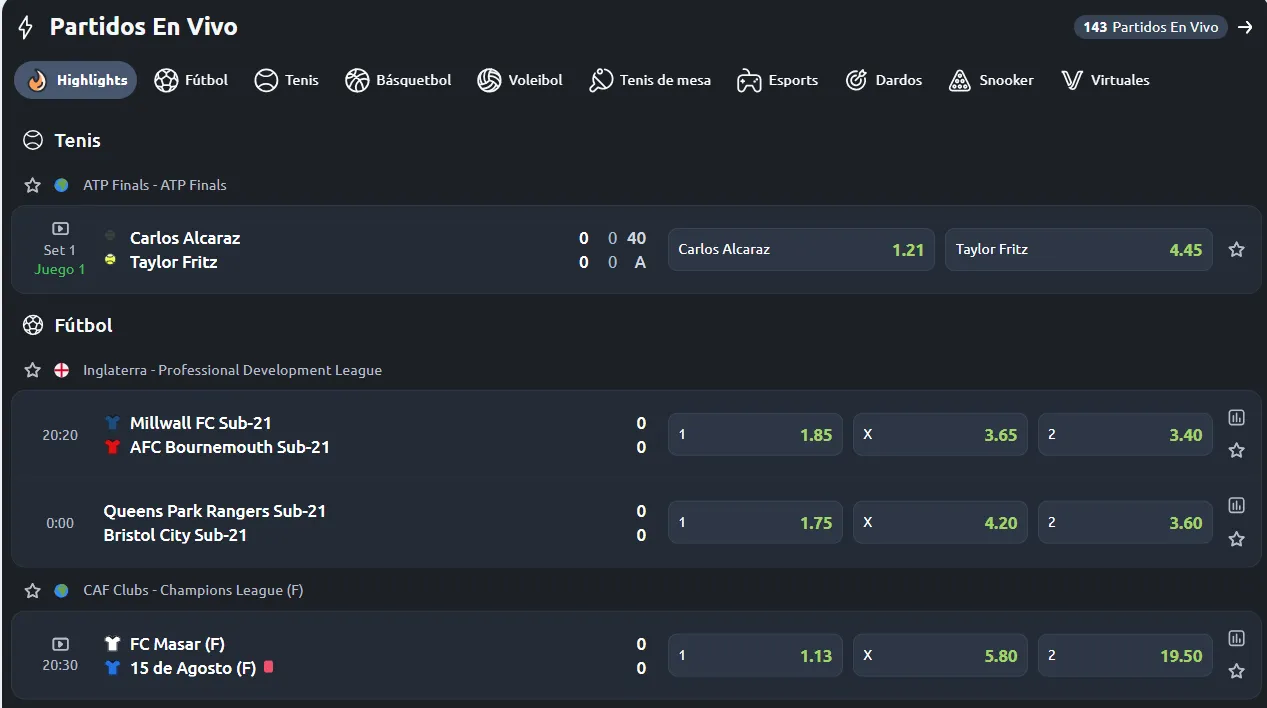Select draw odds 4.20 for QPR match
1267x708 pixels.
click(940, 523)
